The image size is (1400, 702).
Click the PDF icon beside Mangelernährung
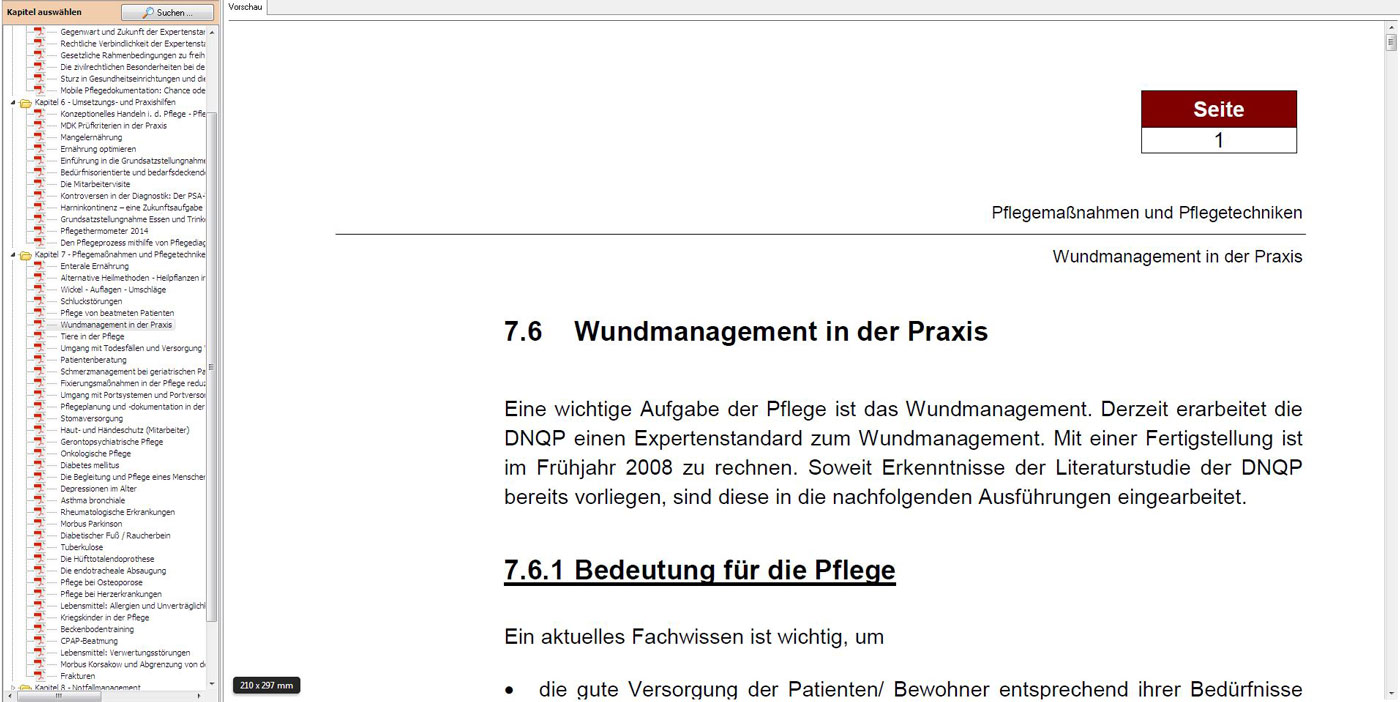pyautogui.click(x=40, y=138)
